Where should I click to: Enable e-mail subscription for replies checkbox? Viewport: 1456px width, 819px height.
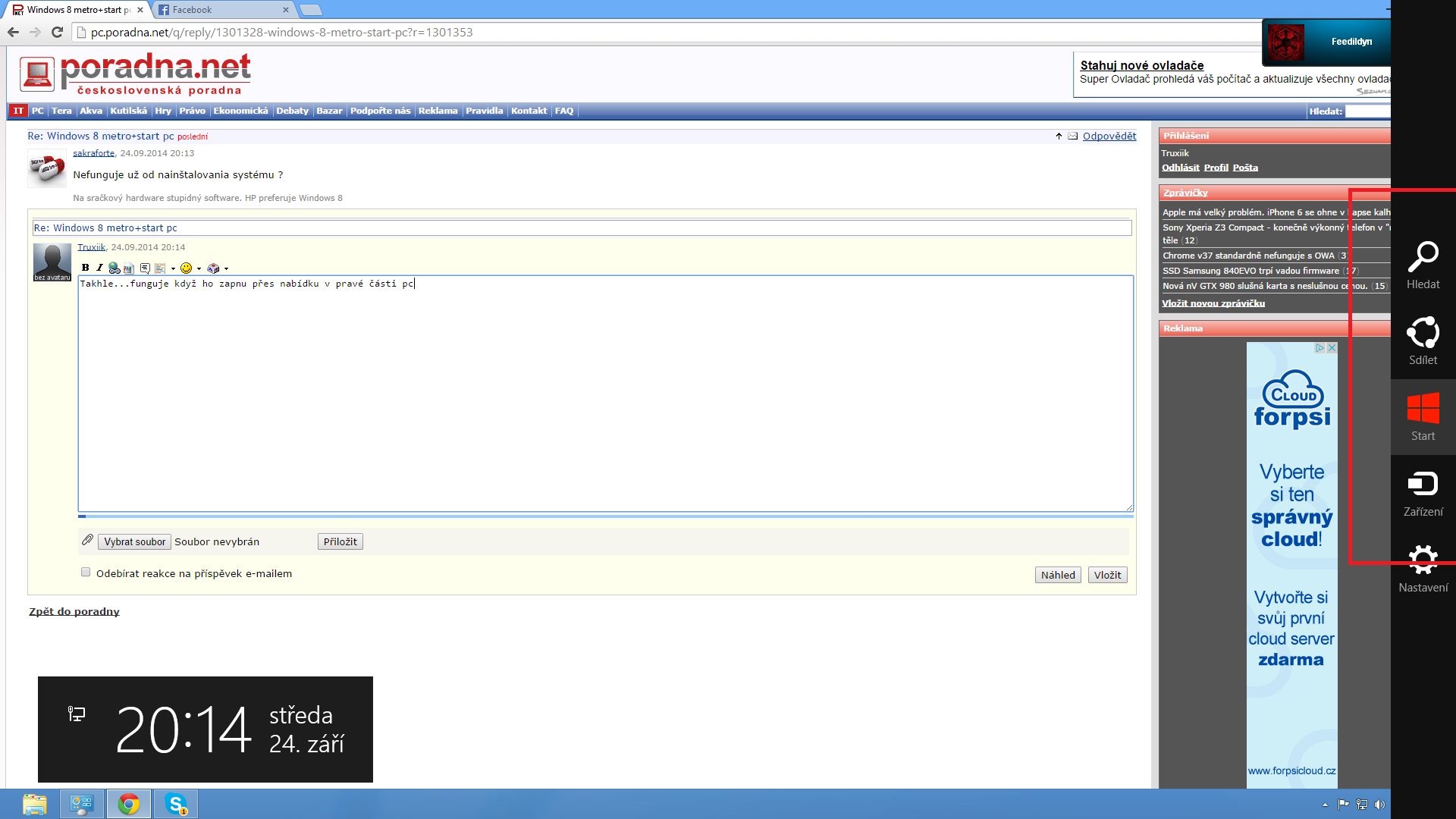coord(86,573)
